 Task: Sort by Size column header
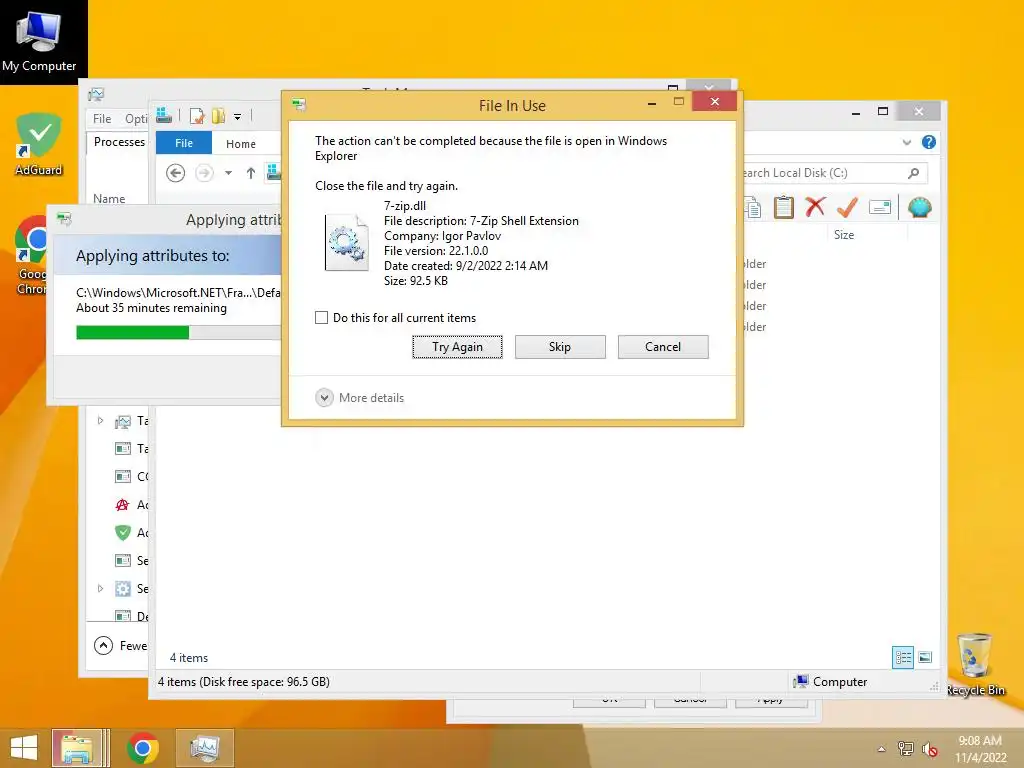click(x=844, y=234)
